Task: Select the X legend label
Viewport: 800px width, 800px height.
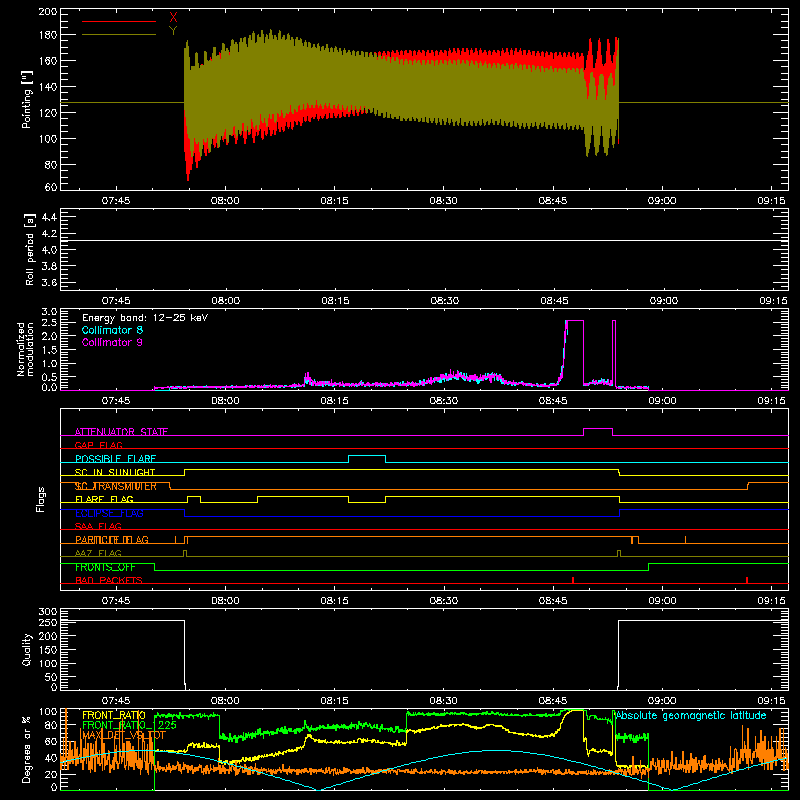Action: click(173, 18)
